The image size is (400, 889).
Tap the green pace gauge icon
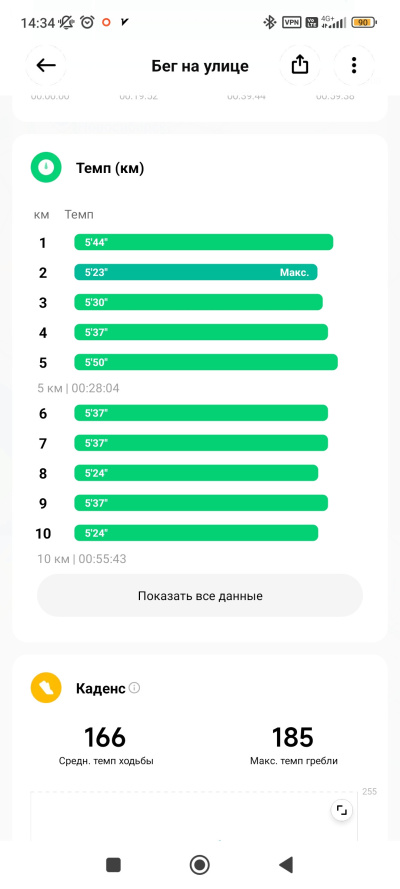pos(46,168)
